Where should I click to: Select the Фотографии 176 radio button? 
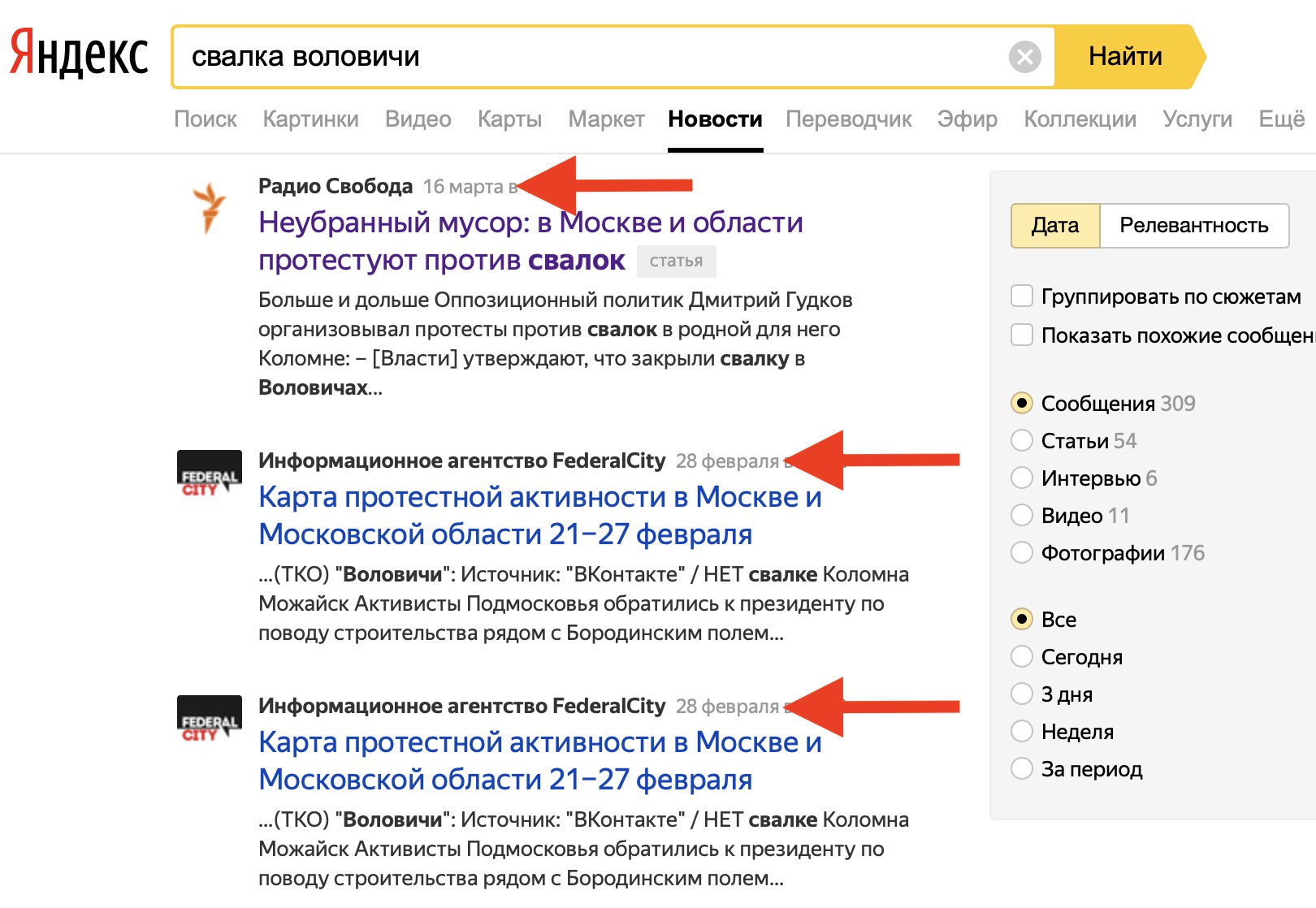pyautogui.click(x=1022, y=552)
